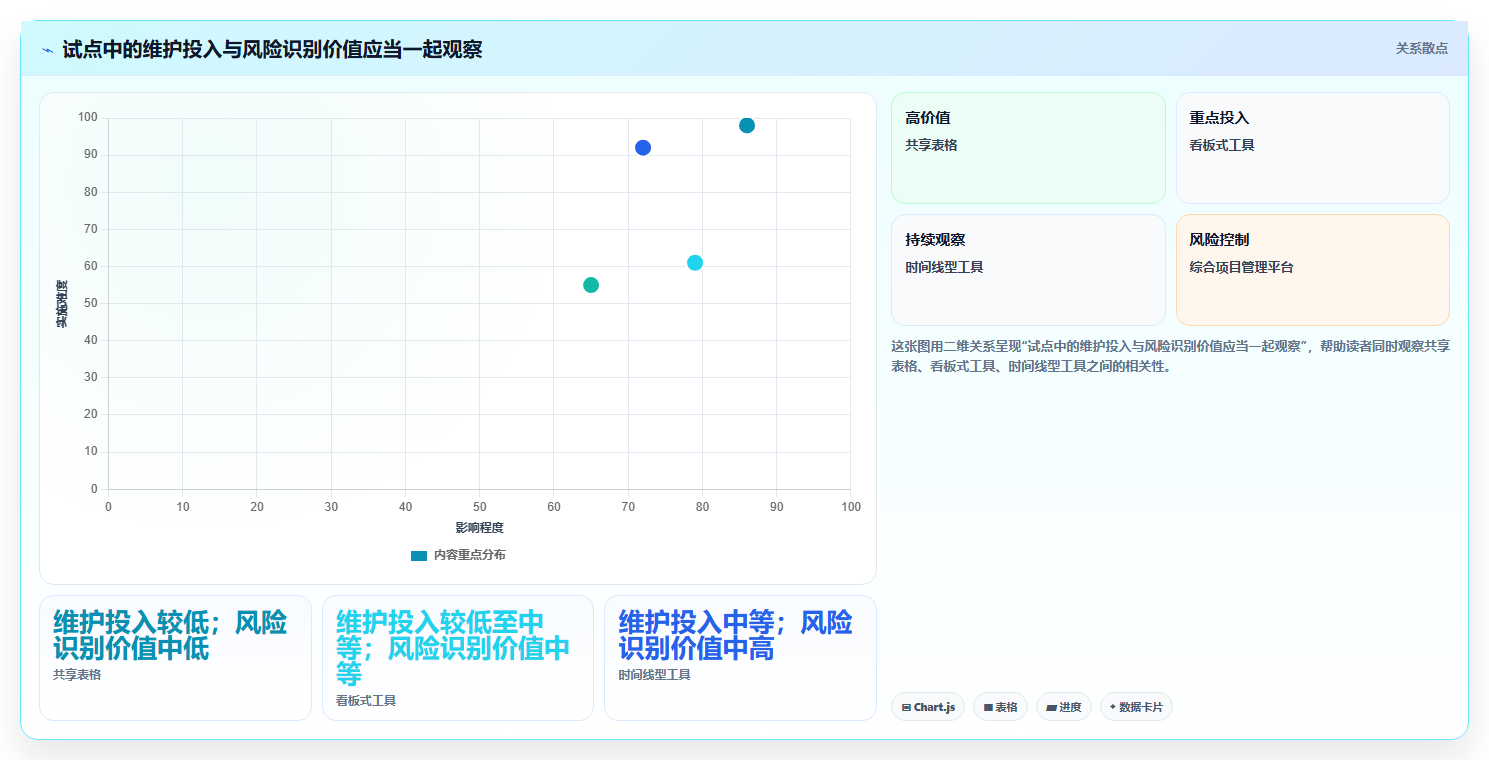This screenshot has height=760, width=1489.
Task: Click the Chart.js chip
Action: [928, 707]
